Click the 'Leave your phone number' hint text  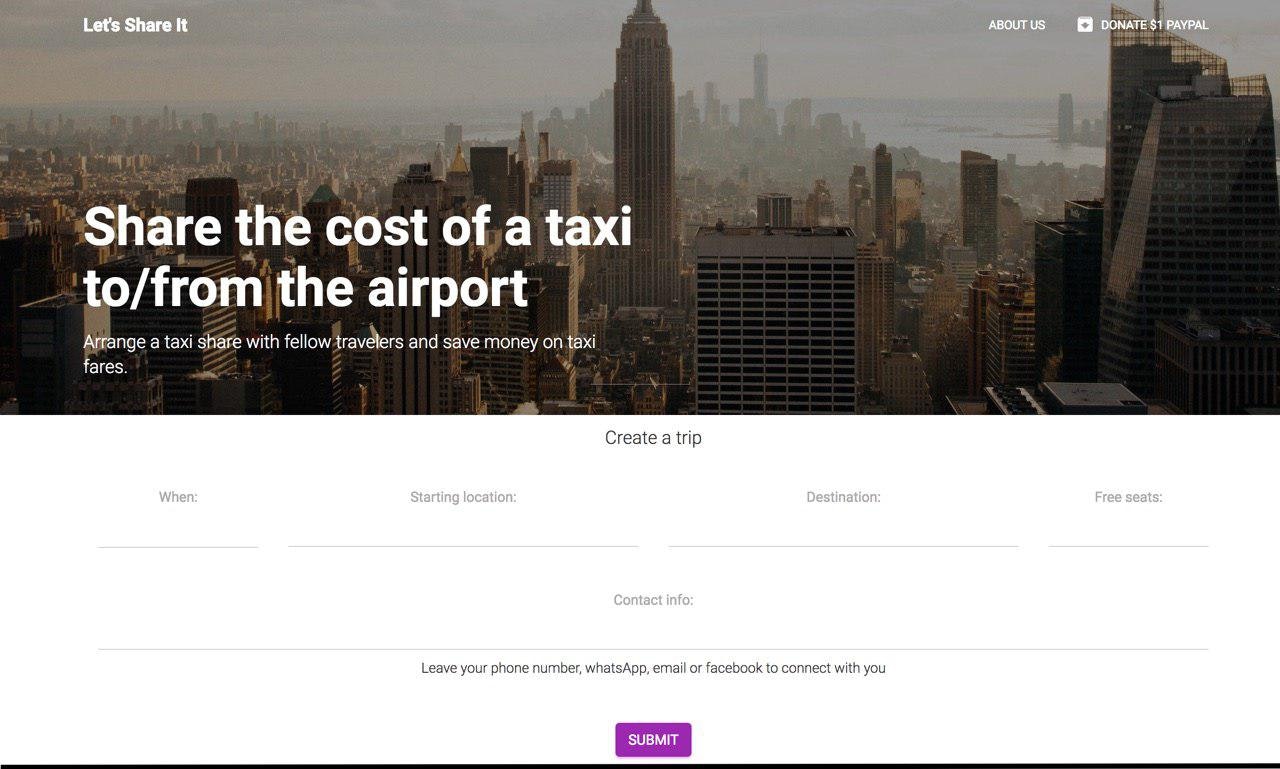coord(653,668)
